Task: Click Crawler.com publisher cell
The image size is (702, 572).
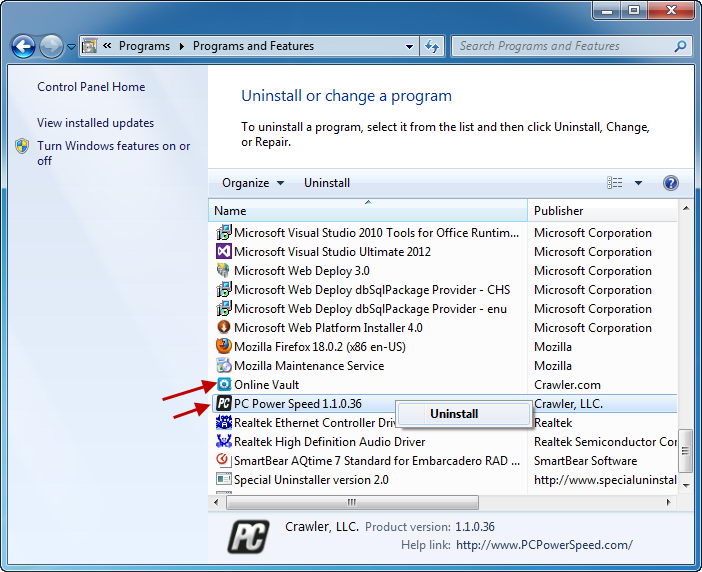Action: coord(567,385)
